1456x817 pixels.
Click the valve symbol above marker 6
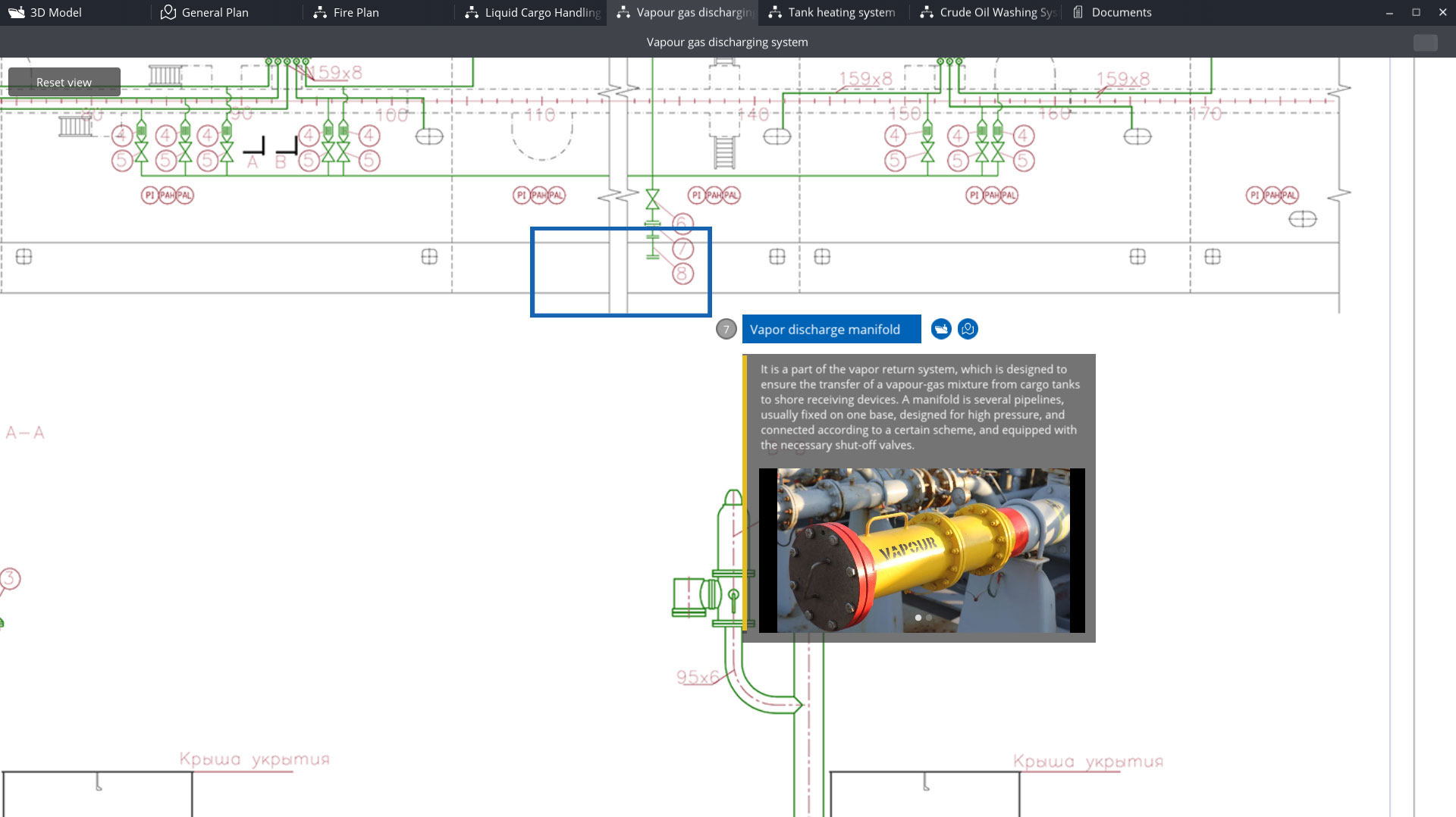tap(652, 199)
